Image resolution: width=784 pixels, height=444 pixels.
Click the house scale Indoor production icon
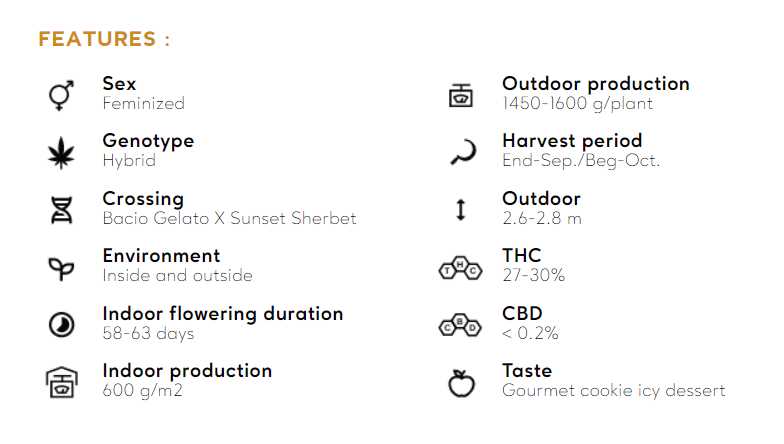pyautogui.click(x=61, y=382)
